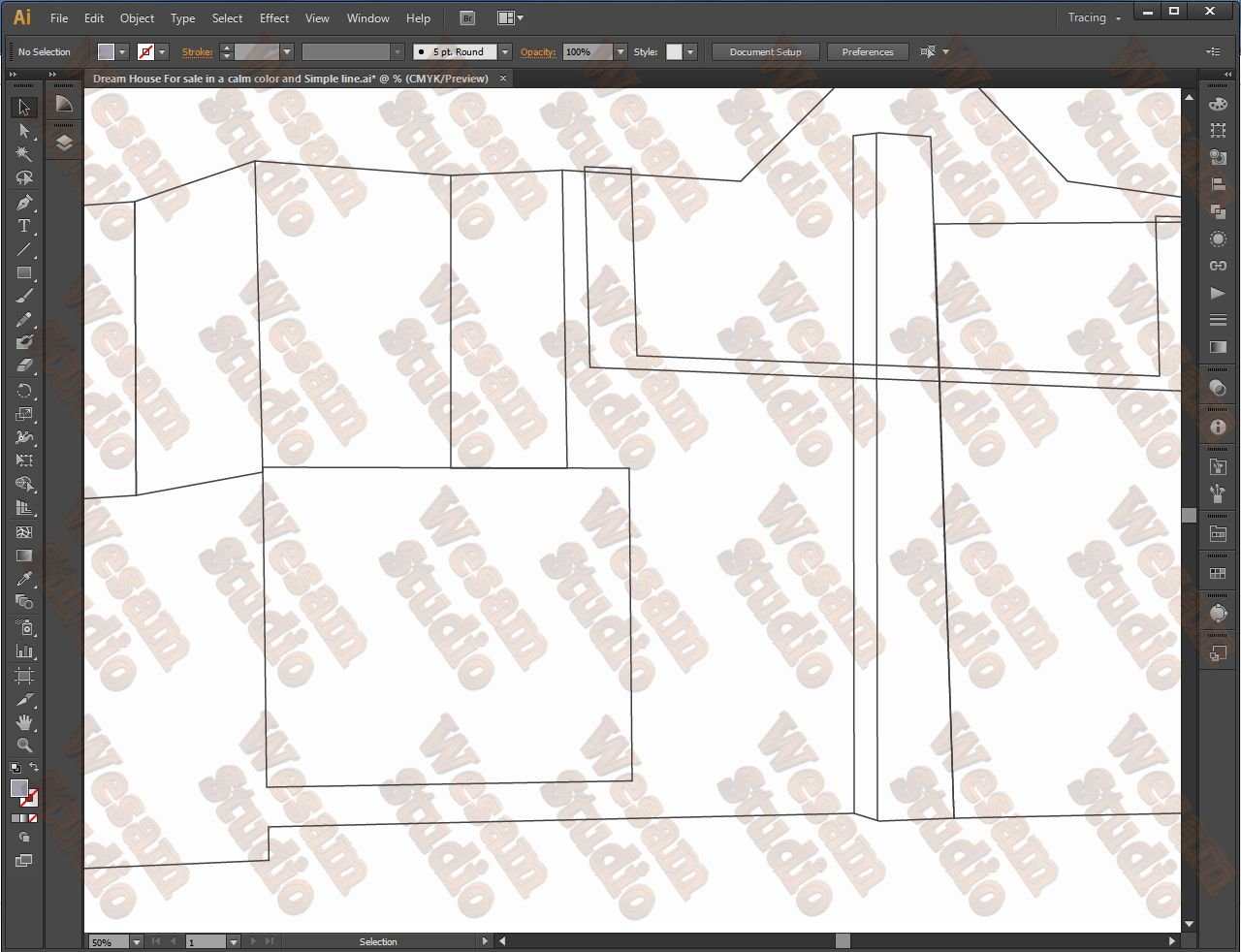Activate the Scale tool
Image resolution: width=1241 pixels, height=952 pixels.
24,414
